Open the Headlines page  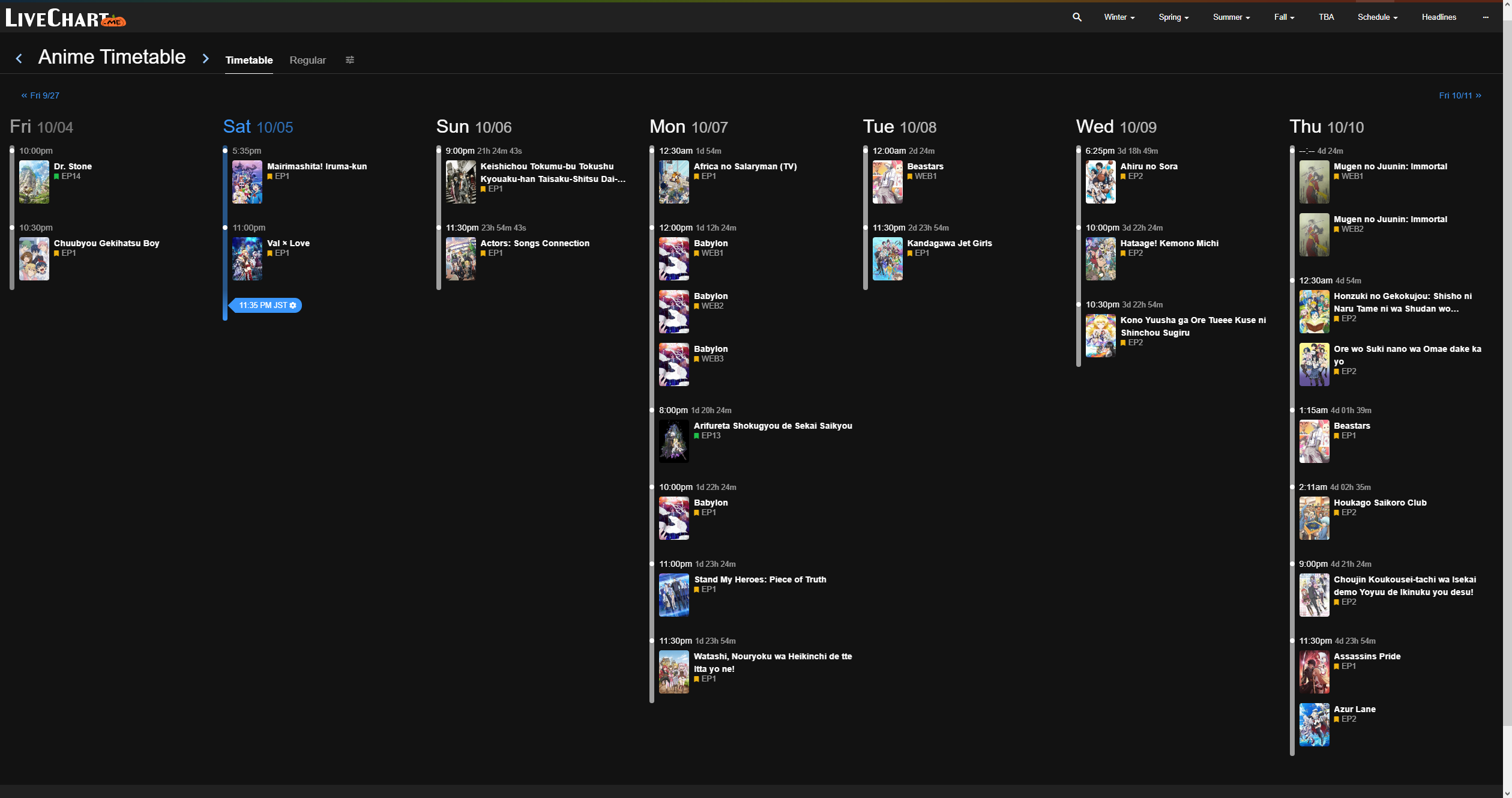click(1439, 17)
